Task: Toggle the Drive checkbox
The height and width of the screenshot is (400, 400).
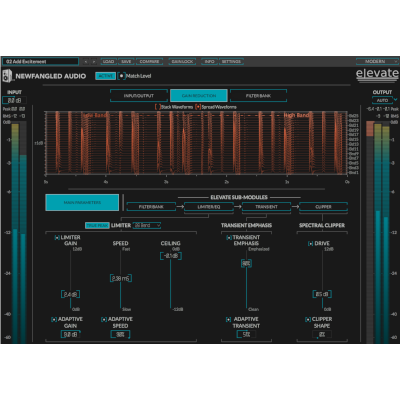Action: 310,244
